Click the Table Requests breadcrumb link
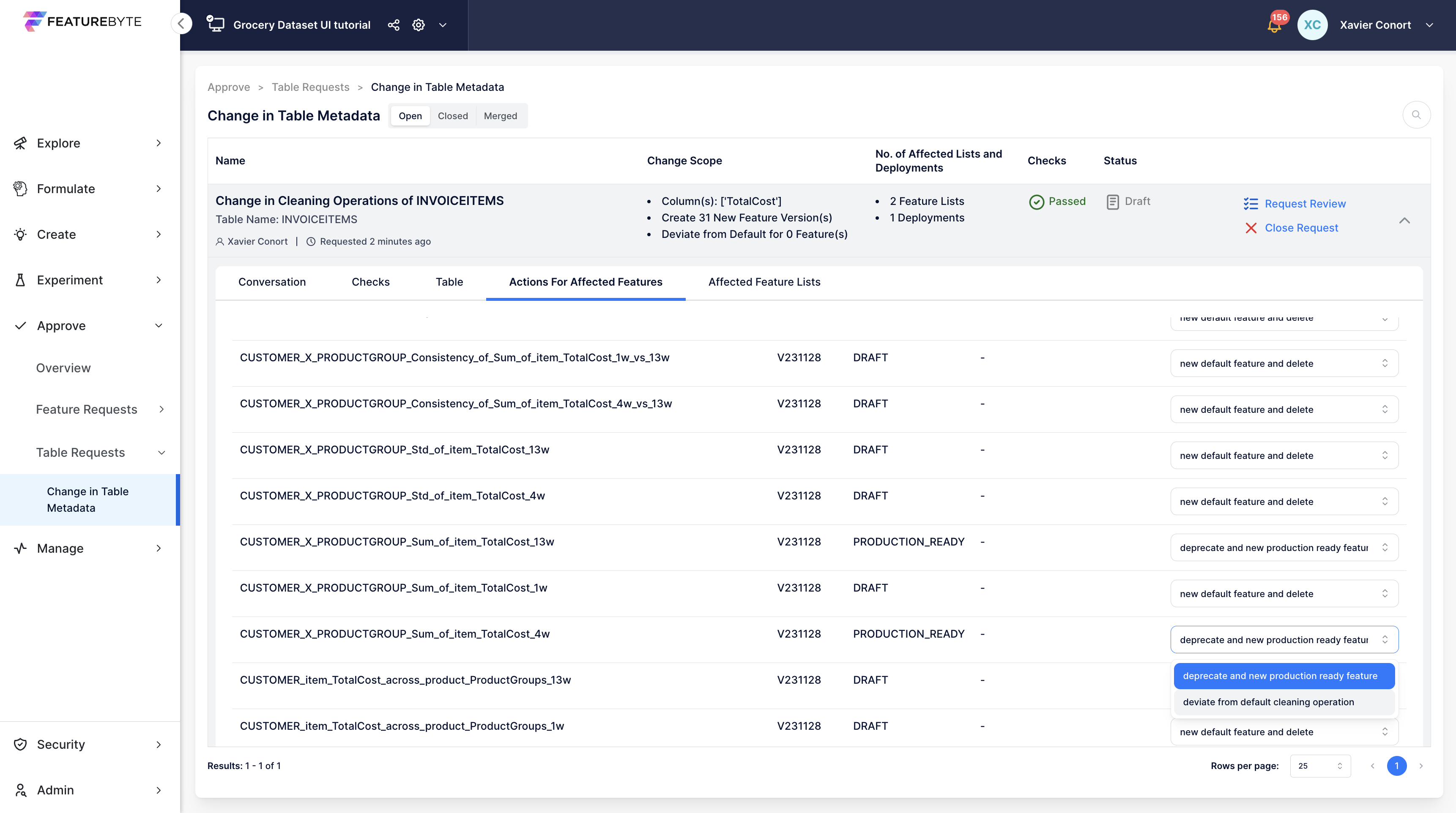This screenshot has width=1456, height=813. pos(310,87)
